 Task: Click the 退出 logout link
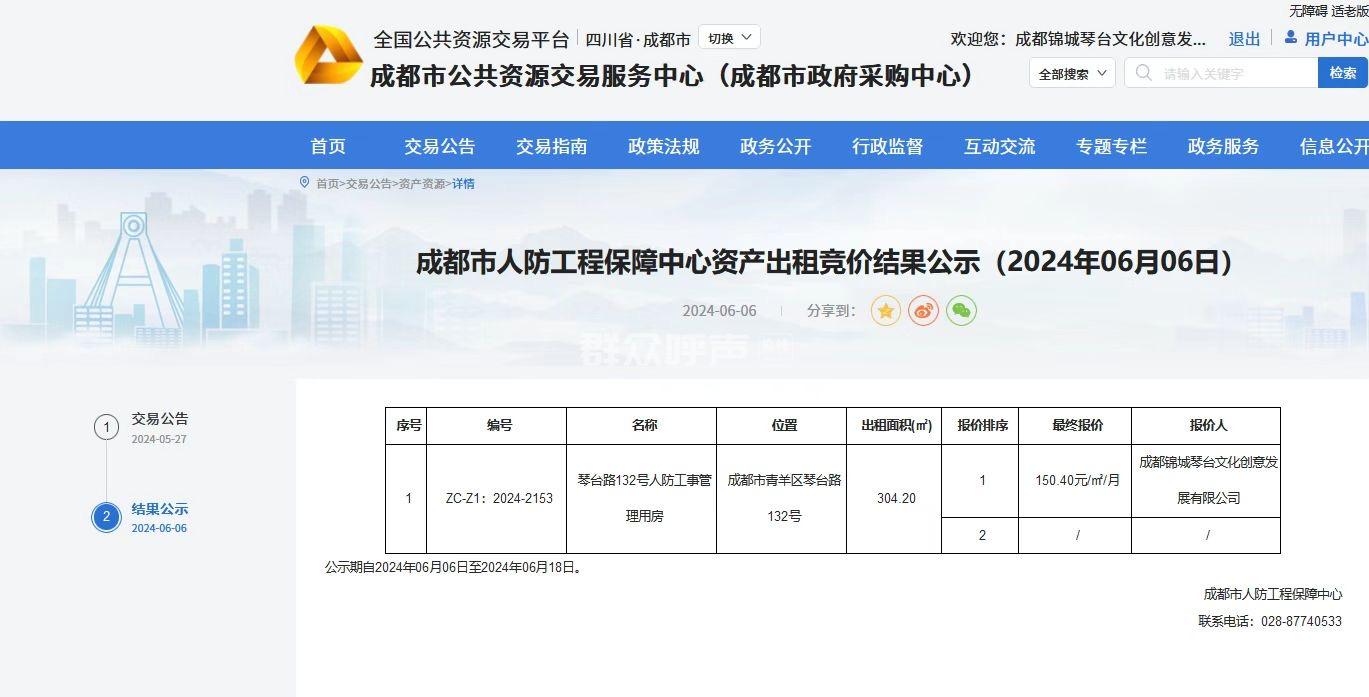(1244, 39)
